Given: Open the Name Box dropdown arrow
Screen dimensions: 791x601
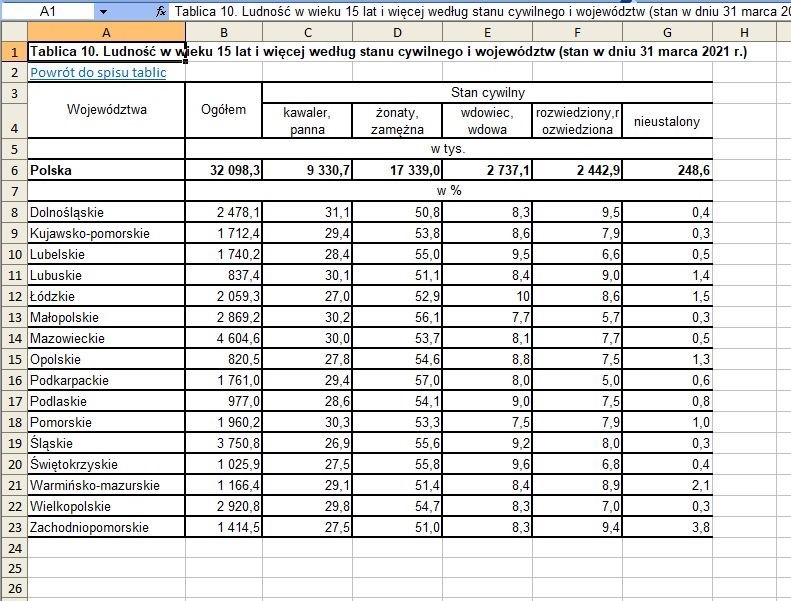Looking at the screenshot, I should click(x=103, y=11).
